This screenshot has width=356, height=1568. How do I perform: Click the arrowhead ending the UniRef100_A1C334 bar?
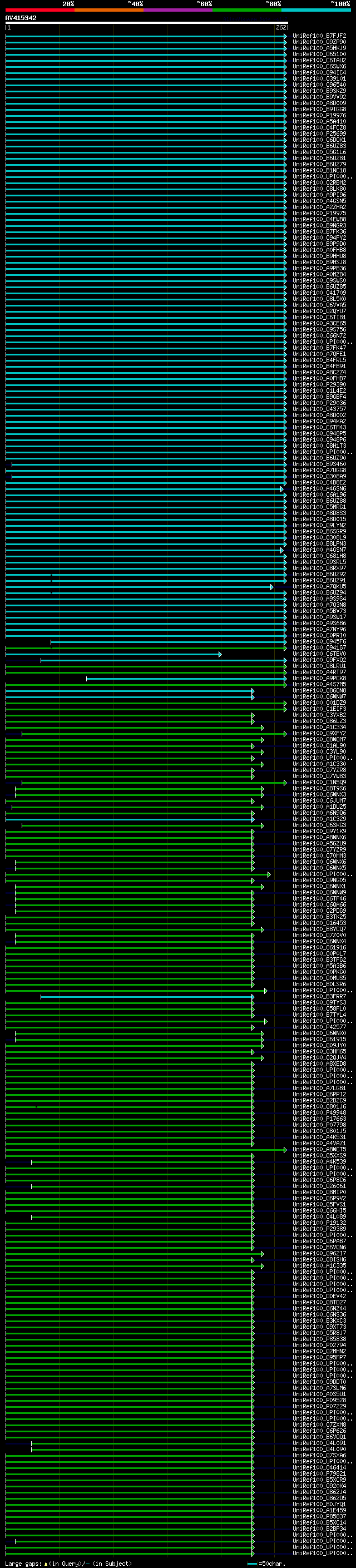[x=263, y=728]
